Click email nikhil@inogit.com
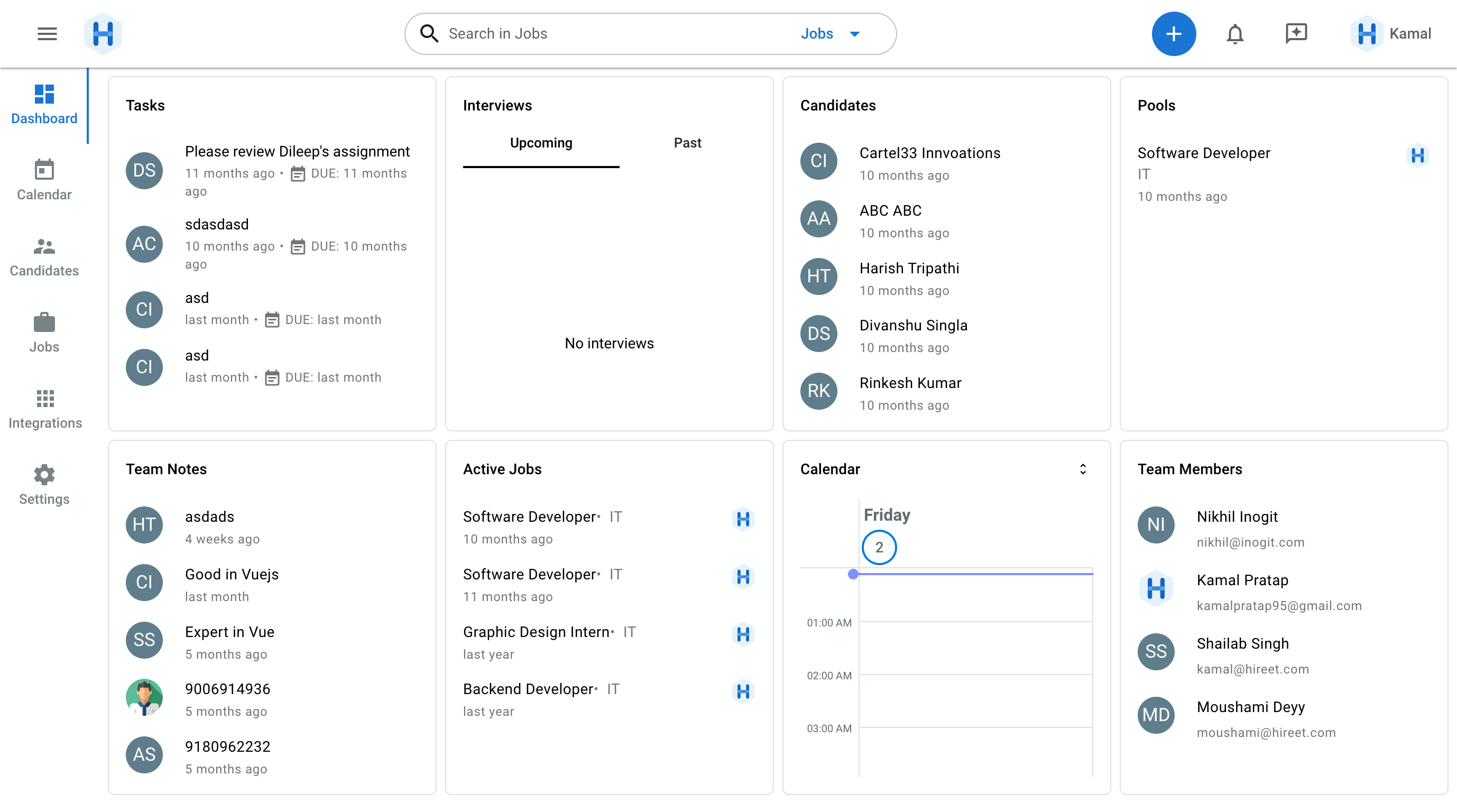The image size is (1457, 812). [1250, 542]
